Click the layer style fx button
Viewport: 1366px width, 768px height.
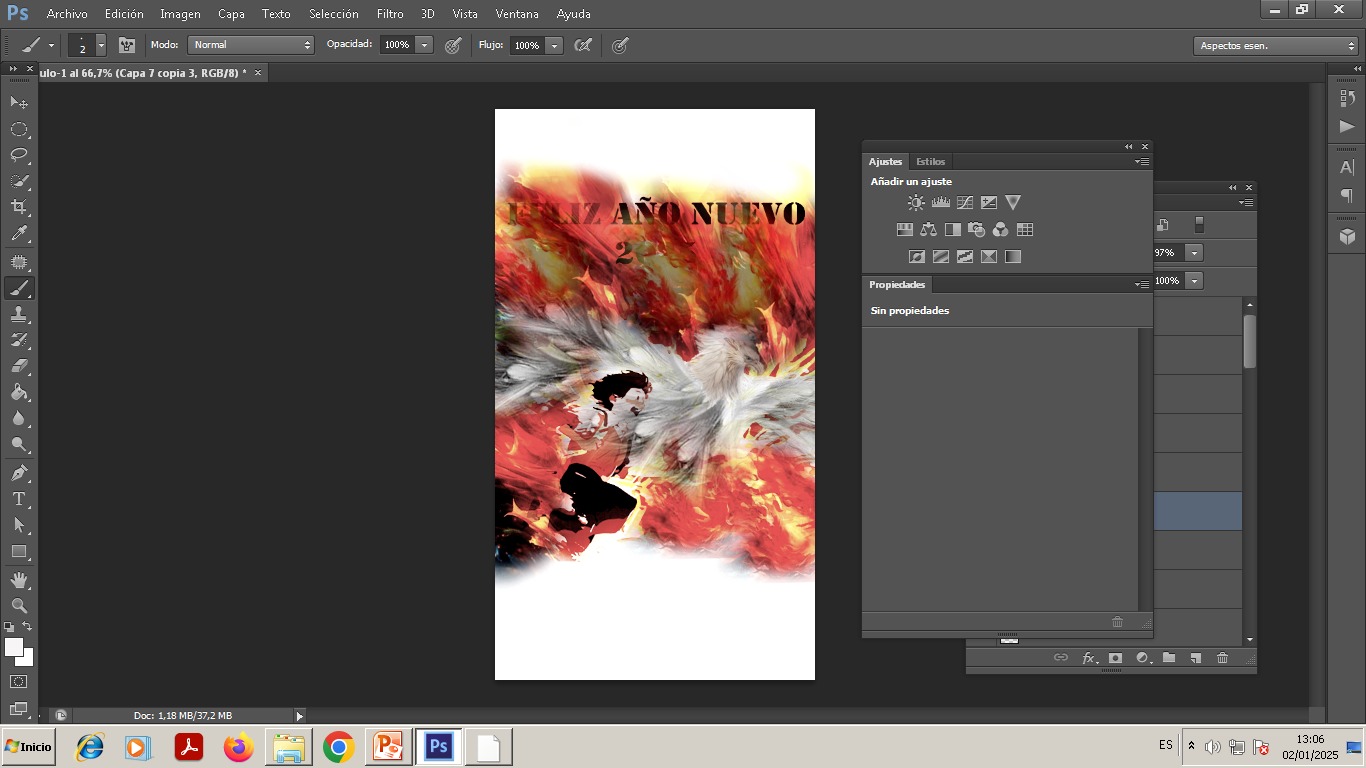click(x=1089, y=658)
